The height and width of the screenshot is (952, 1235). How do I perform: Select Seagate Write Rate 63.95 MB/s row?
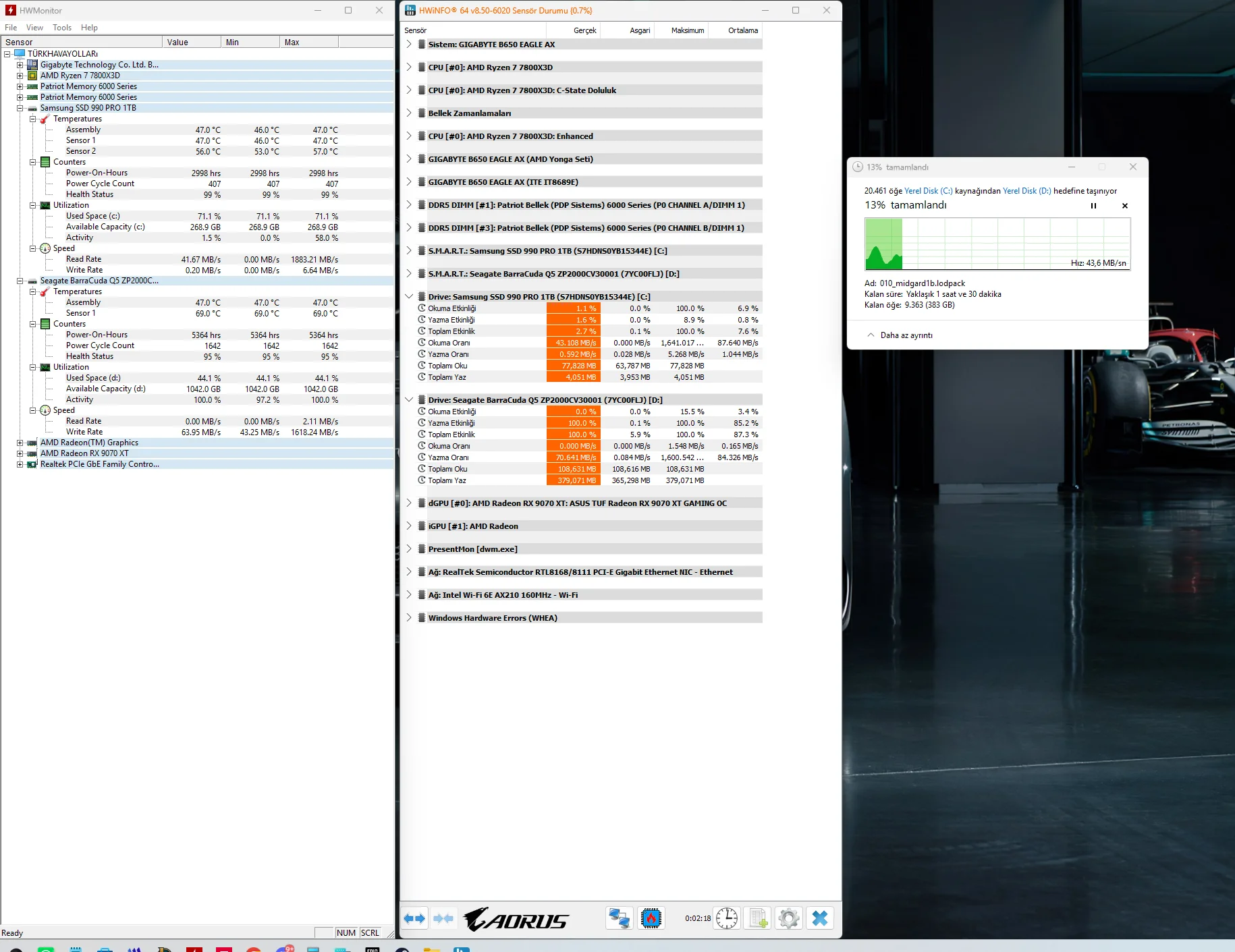(198, 432)
